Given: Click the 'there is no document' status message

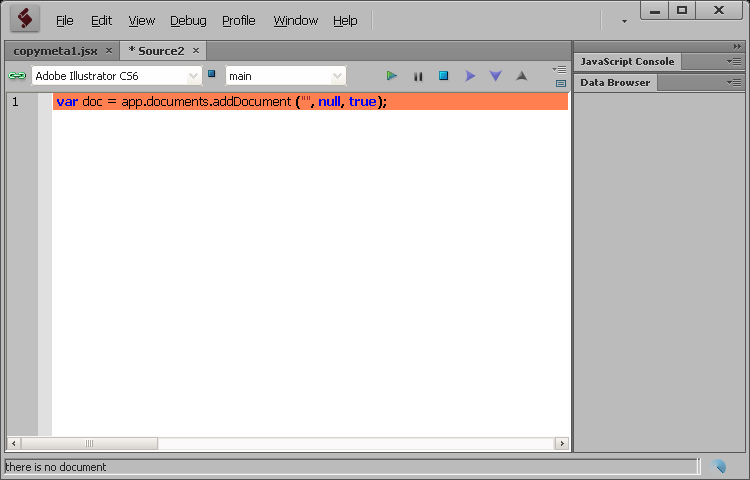Looking at the screenshot, I should coord(55,467).
